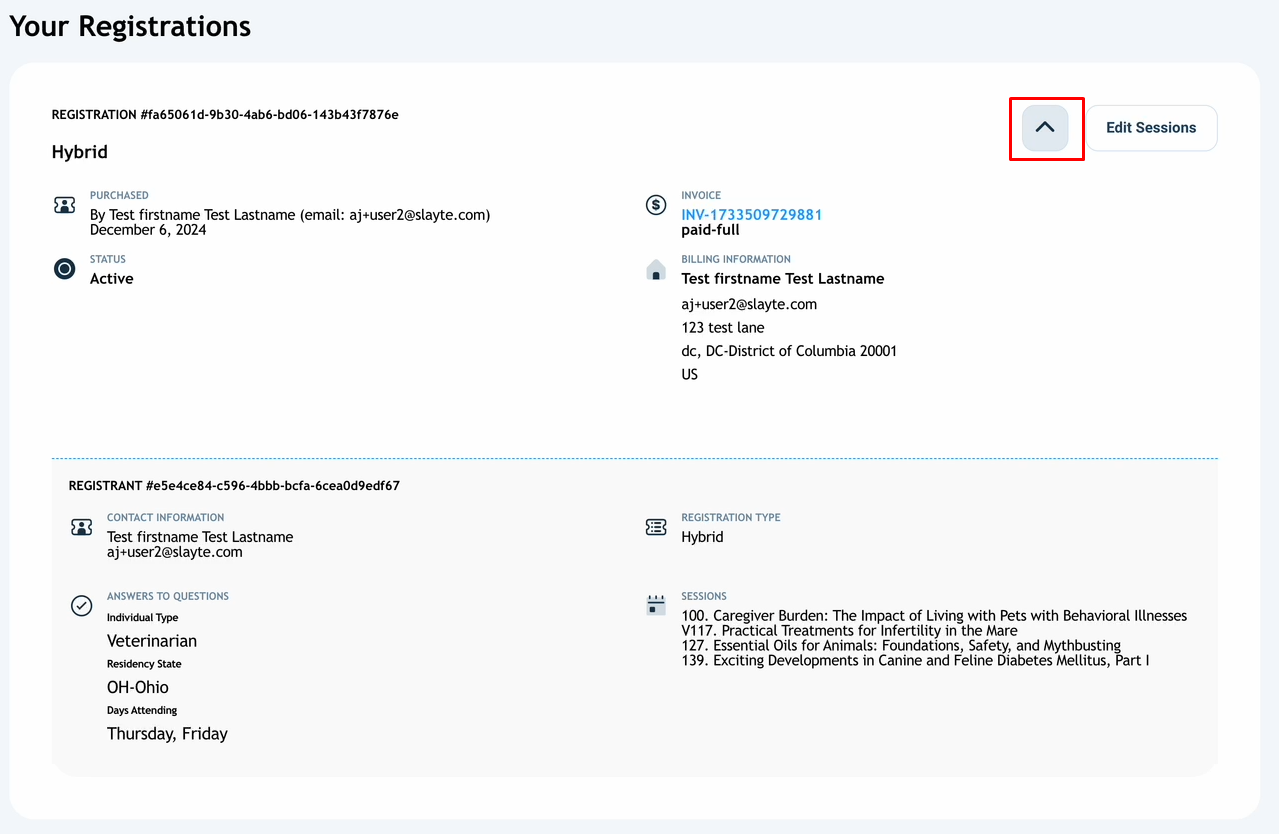Click the paid-full invoice status text
This screenshot has width=1279, height=834.
point(710,230)
